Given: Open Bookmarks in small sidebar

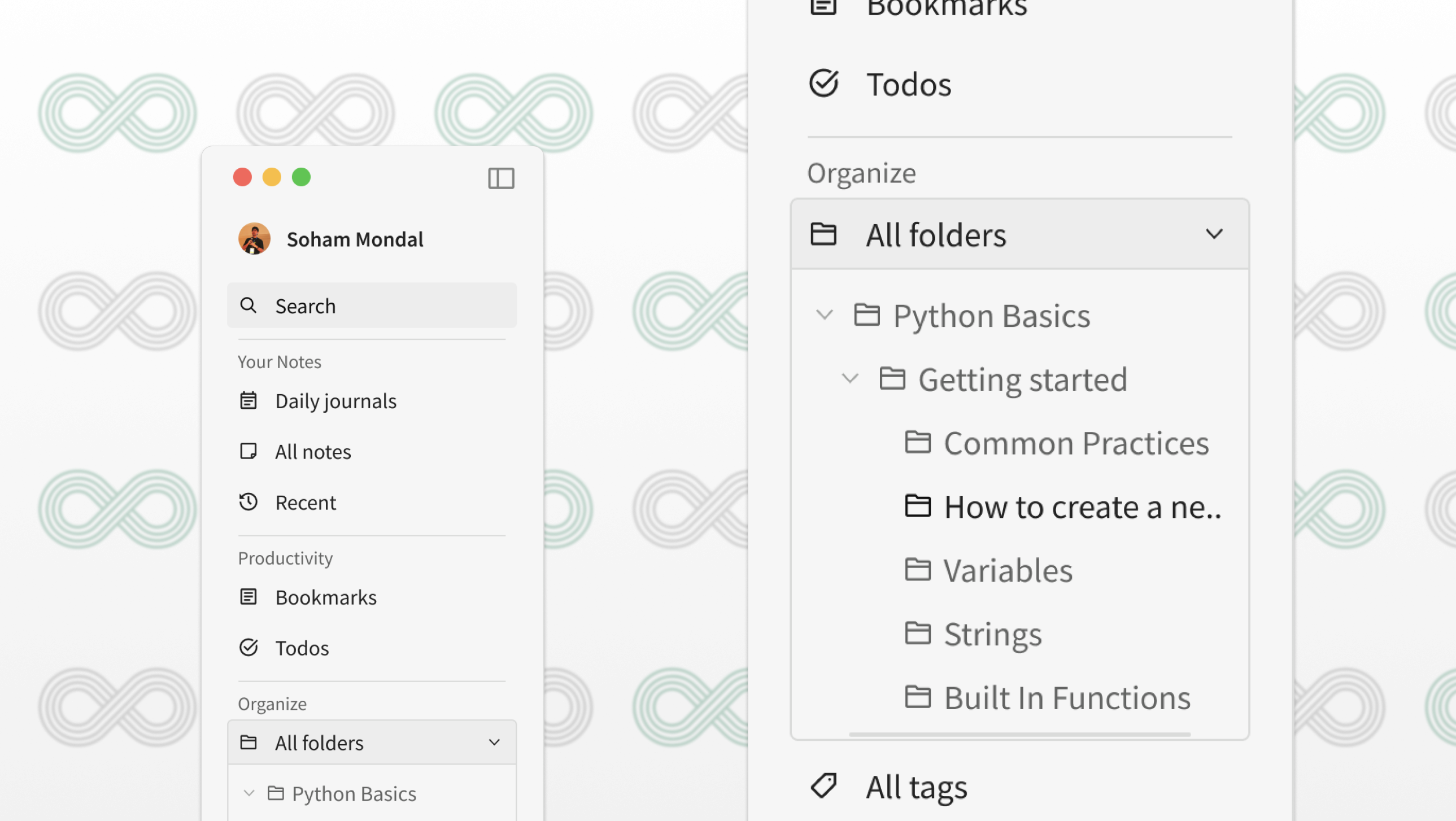Looking at the screenshot, I should (325, 597).
